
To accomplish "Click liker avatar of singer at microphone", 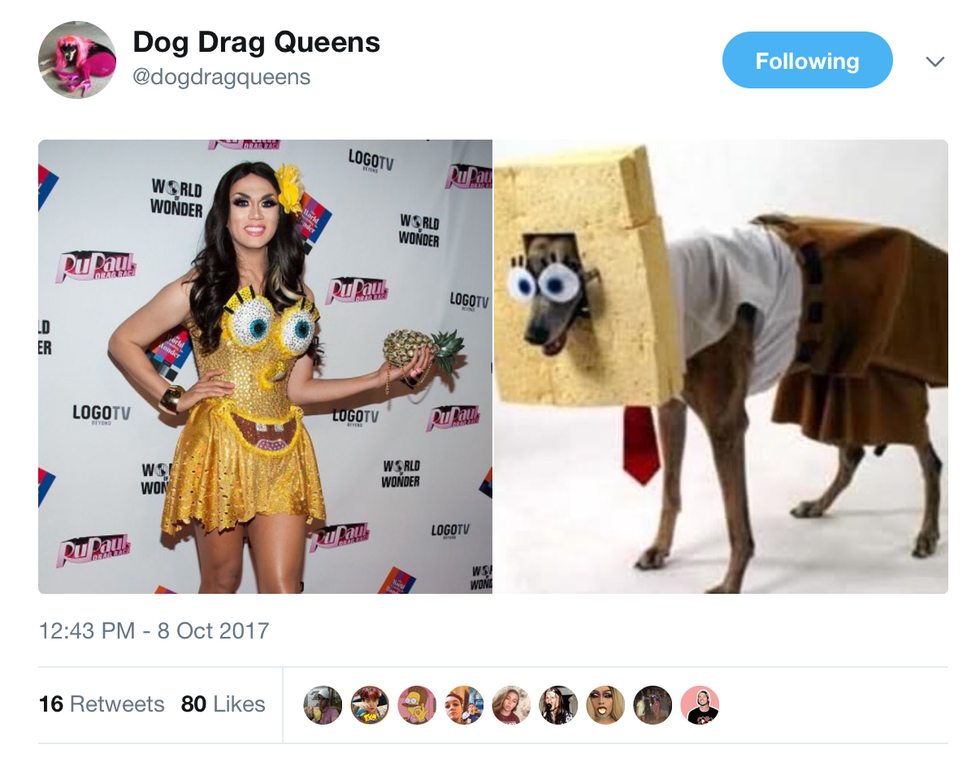I will pos(559,705).
